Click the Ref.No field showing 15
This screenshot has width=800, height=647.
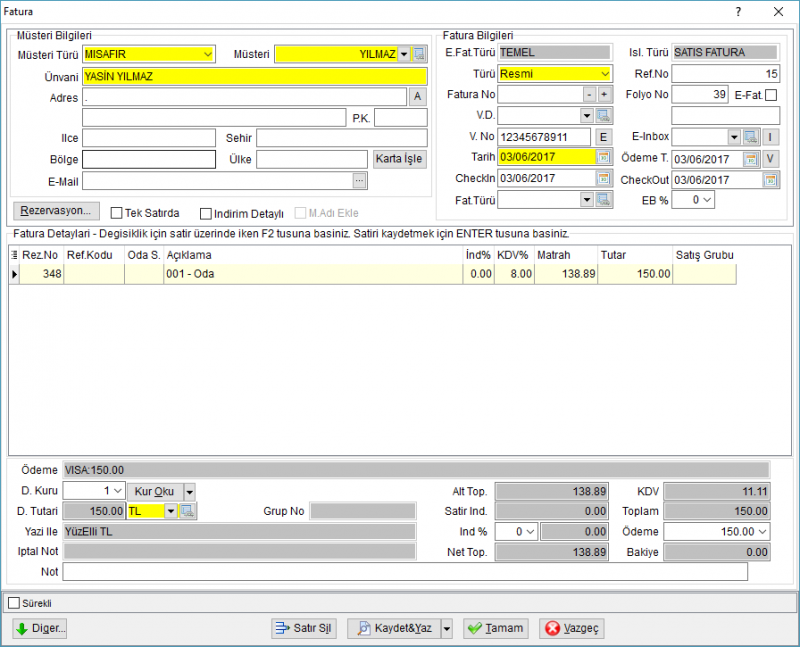point(726,74)
